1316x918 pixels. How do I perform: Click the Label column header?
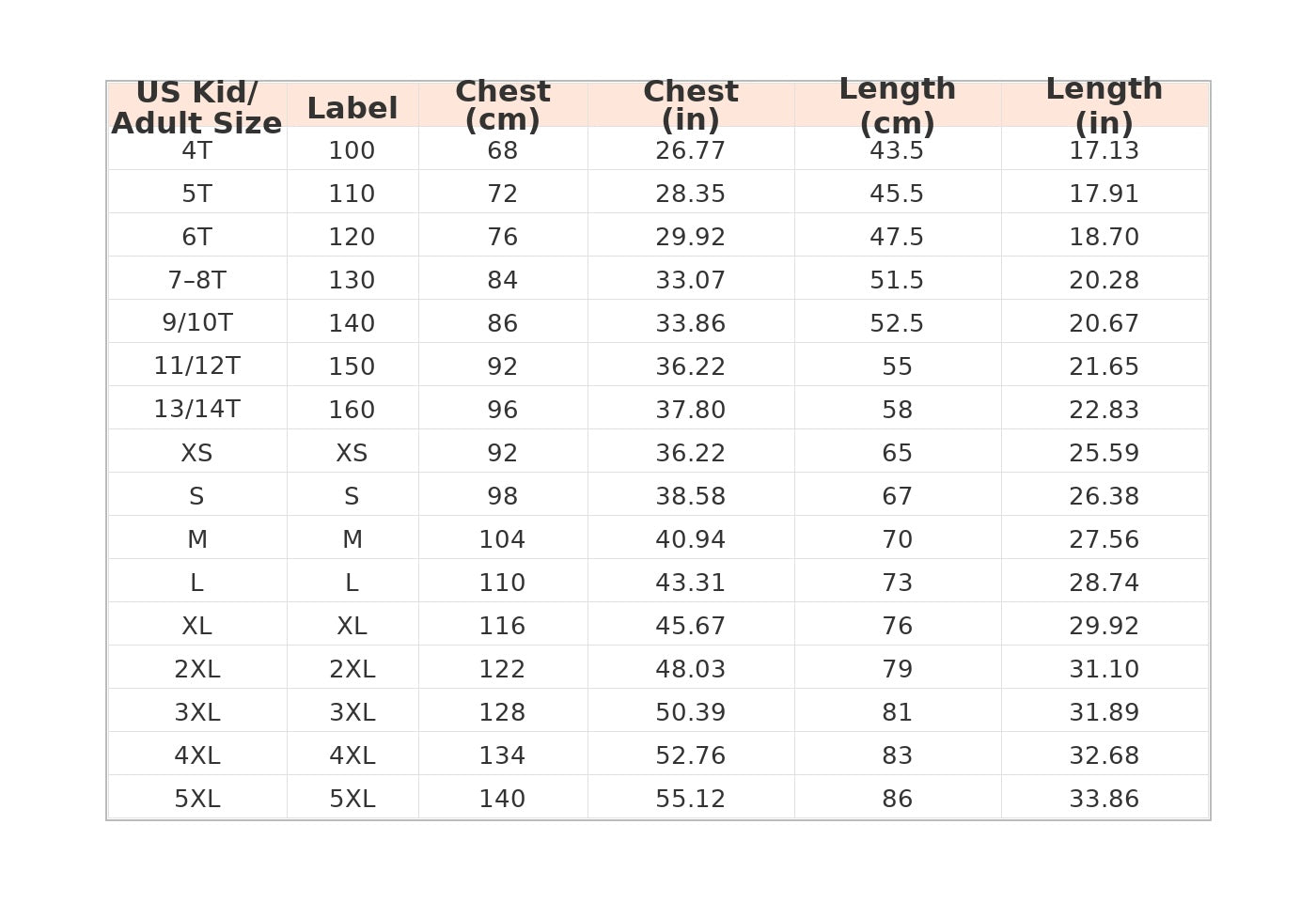(352, 104)
